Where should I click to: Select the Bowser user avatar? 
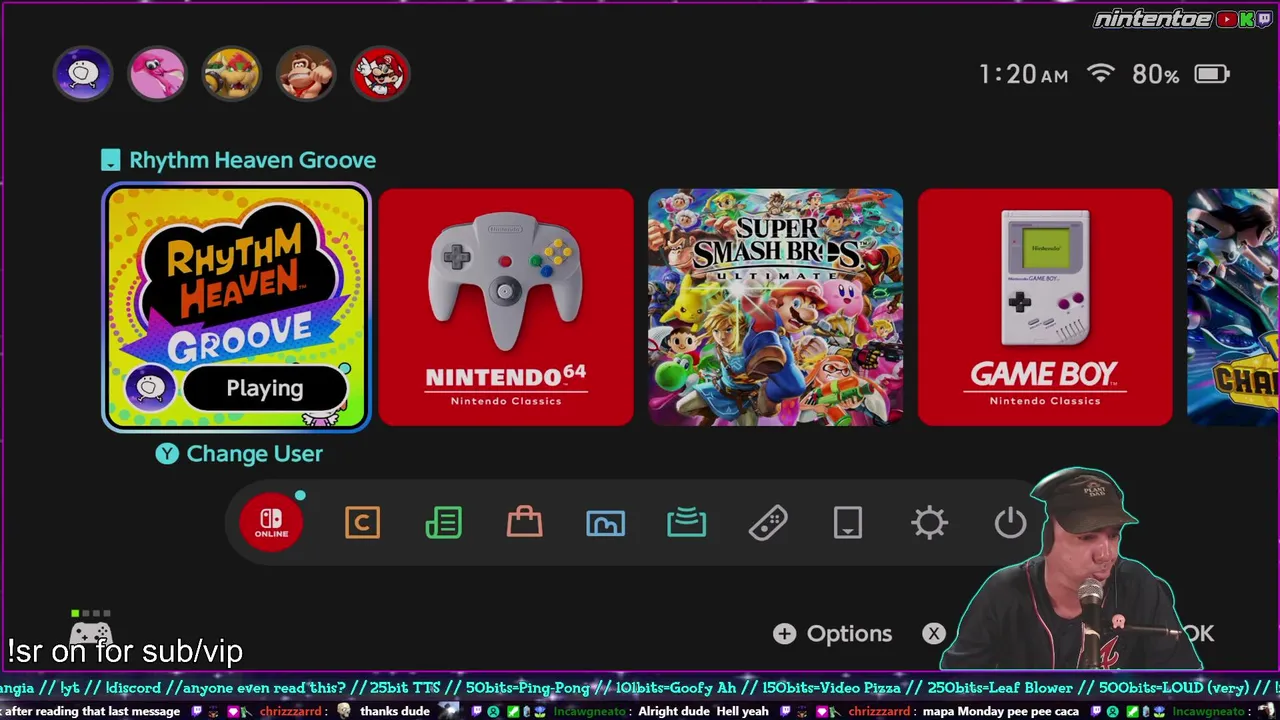[x=232, y=73]
